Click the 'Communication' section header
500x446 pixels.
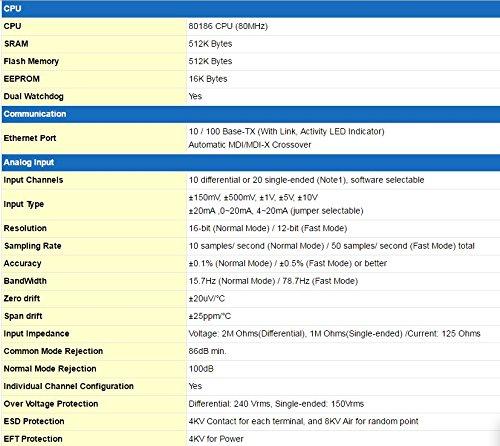click(251, 114)
